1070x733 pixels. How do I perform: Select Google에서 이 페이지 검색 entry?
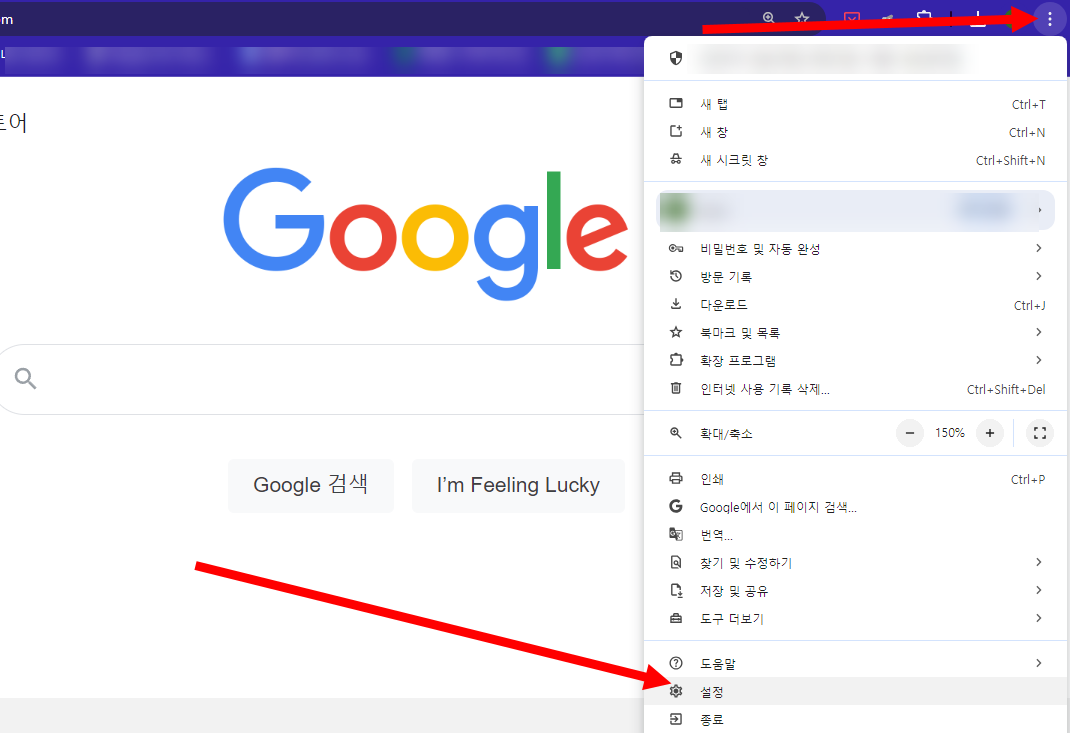point(856,507)
